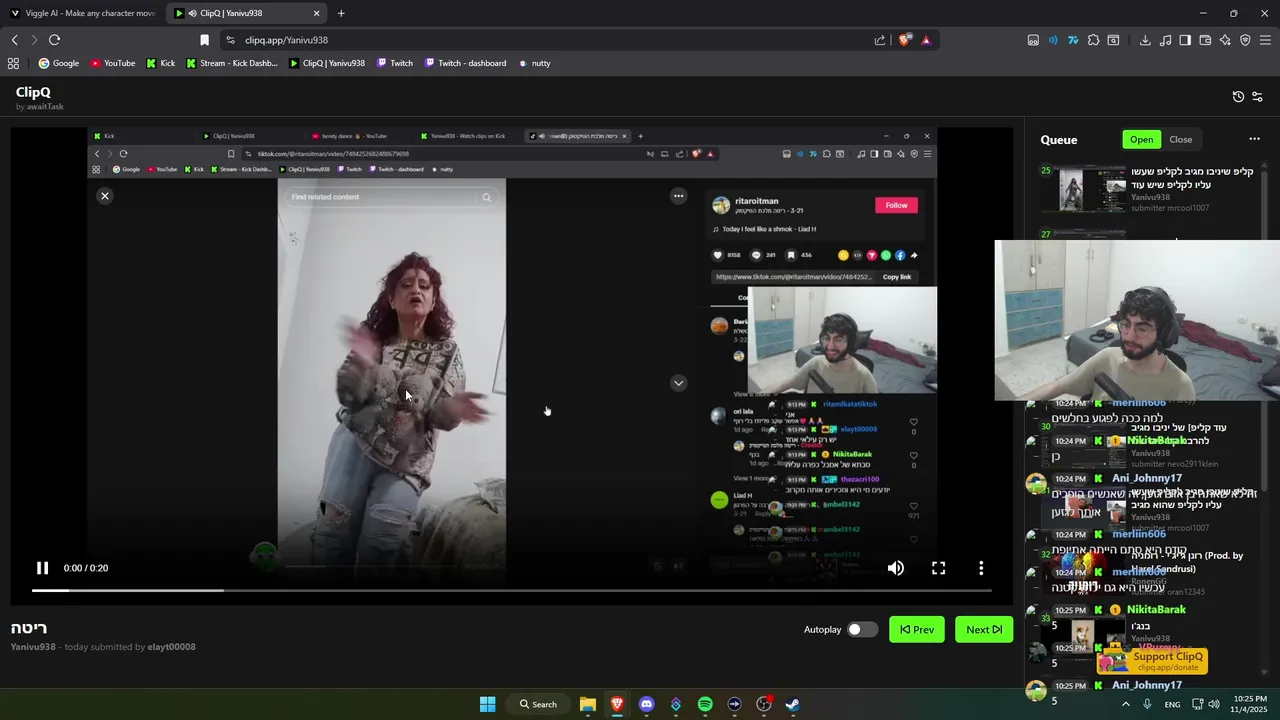Open the Stream - Kick Dashboard bookmark
The height and width of the screenshot is (720, 1280).
click(x=231, y=63)
